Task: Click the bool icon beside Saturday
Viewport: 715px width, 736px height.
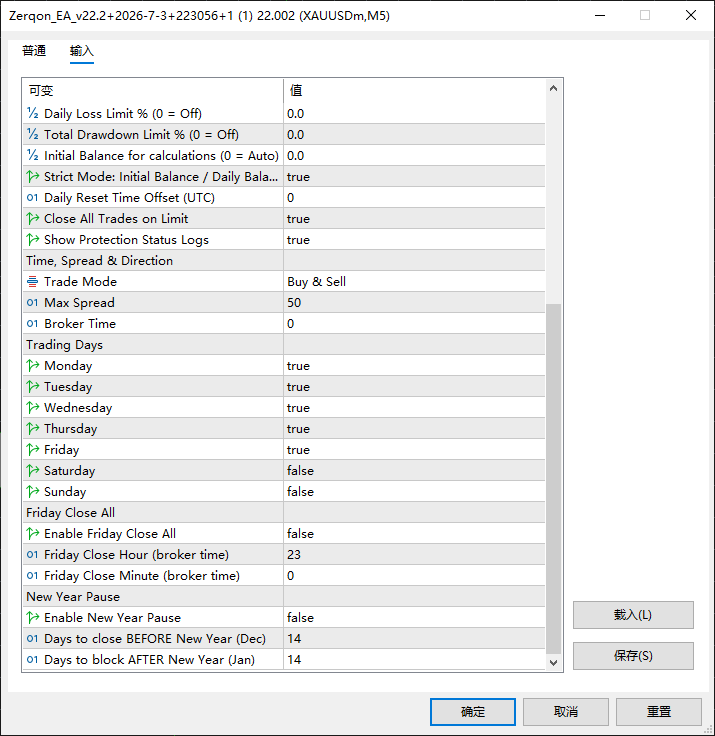Action: pos(32,471)
